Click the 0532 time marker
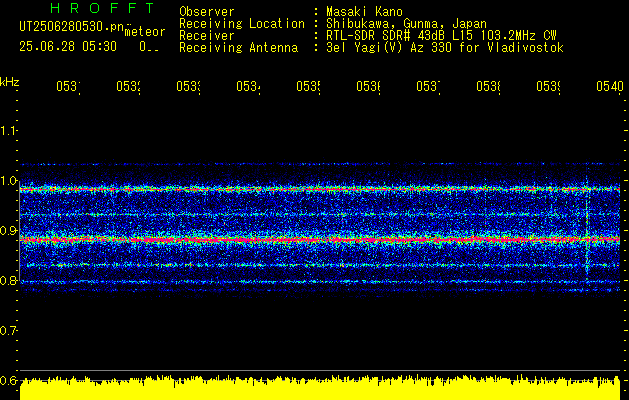 [128, 86]
